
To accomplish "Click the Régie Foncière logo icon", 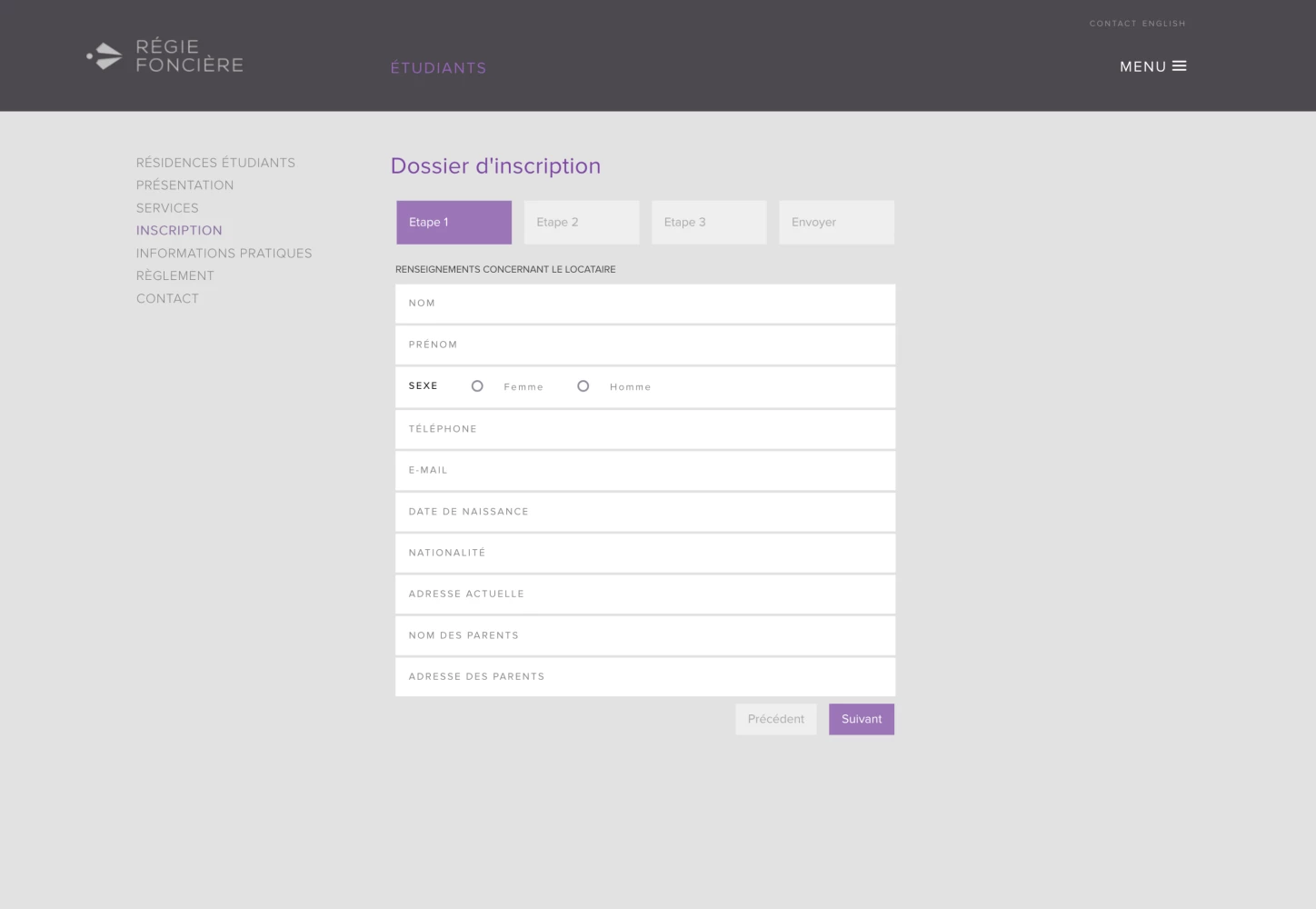I will (x=105, y=56).
